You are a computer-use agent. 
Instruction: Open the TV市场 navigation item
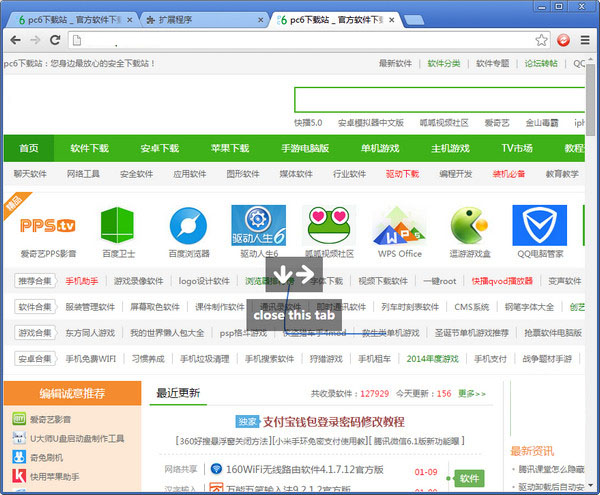point(517,148)
